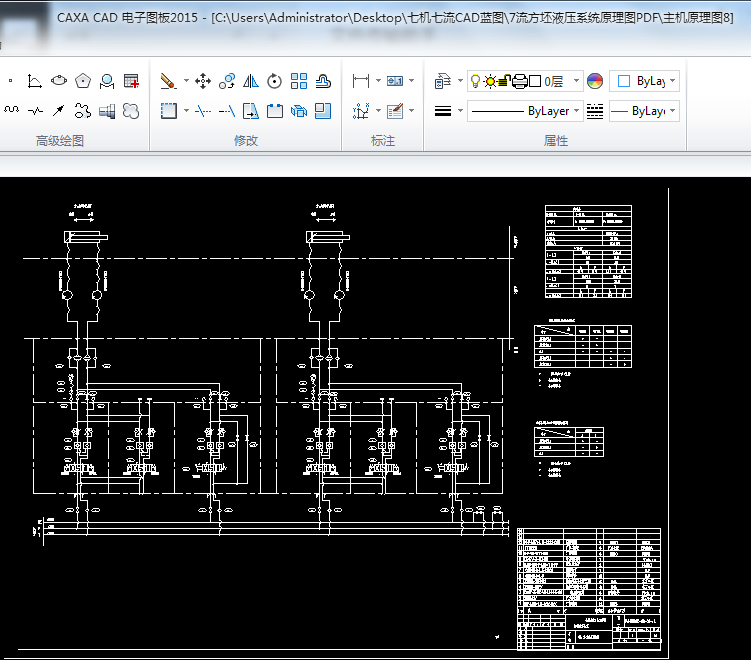Choose the Array tool icon
751x660 pixels.
coord(298,81)
